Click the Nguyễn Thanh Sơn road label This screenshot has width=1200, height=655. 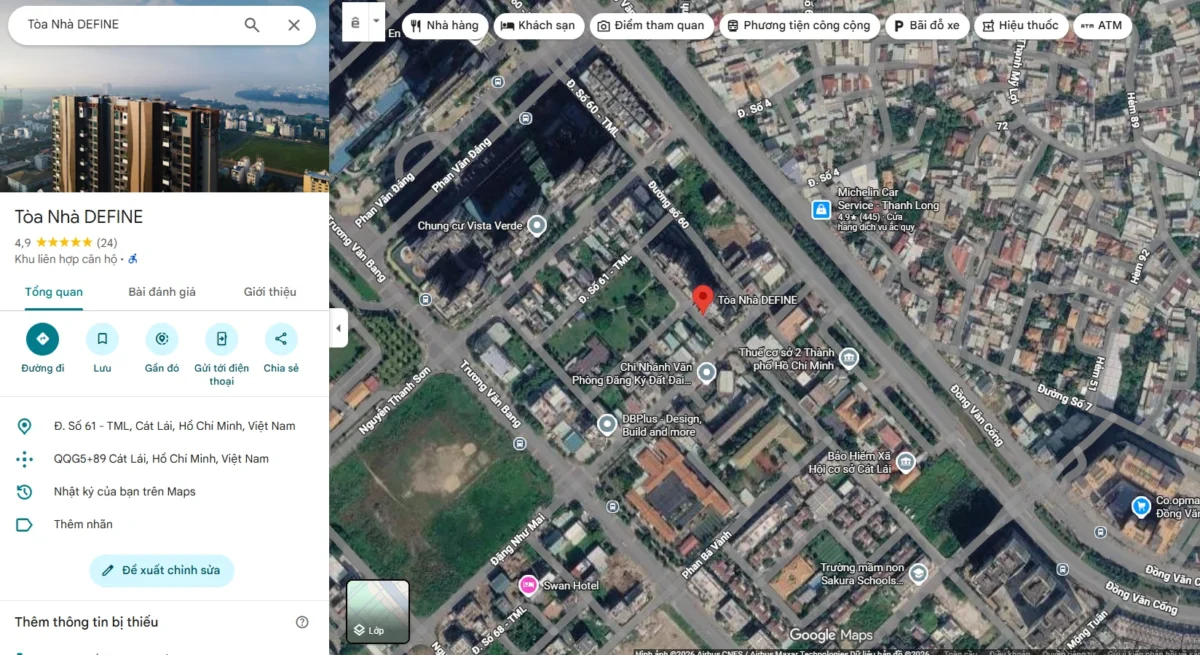pyautogui.click(x=394, y=400)
